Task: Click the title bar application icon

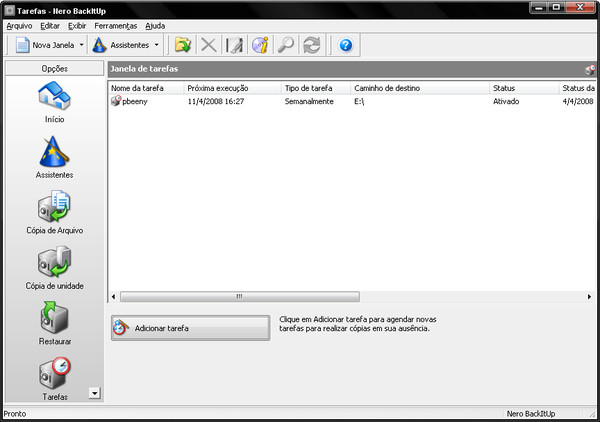Action: 9,10
